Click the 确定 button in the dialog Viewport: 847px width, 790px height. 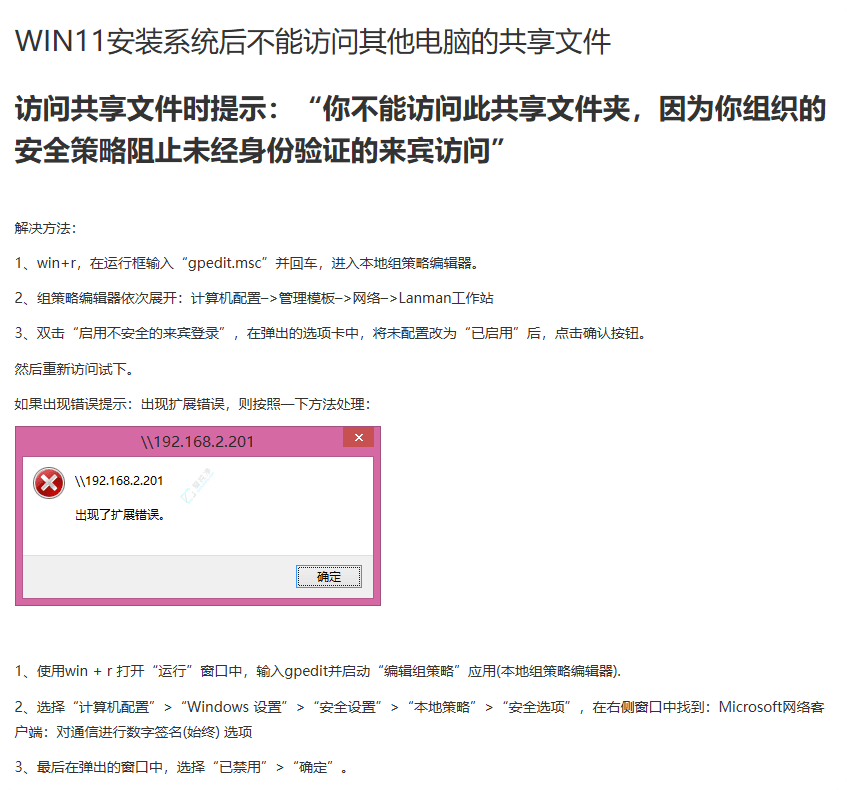328,577
